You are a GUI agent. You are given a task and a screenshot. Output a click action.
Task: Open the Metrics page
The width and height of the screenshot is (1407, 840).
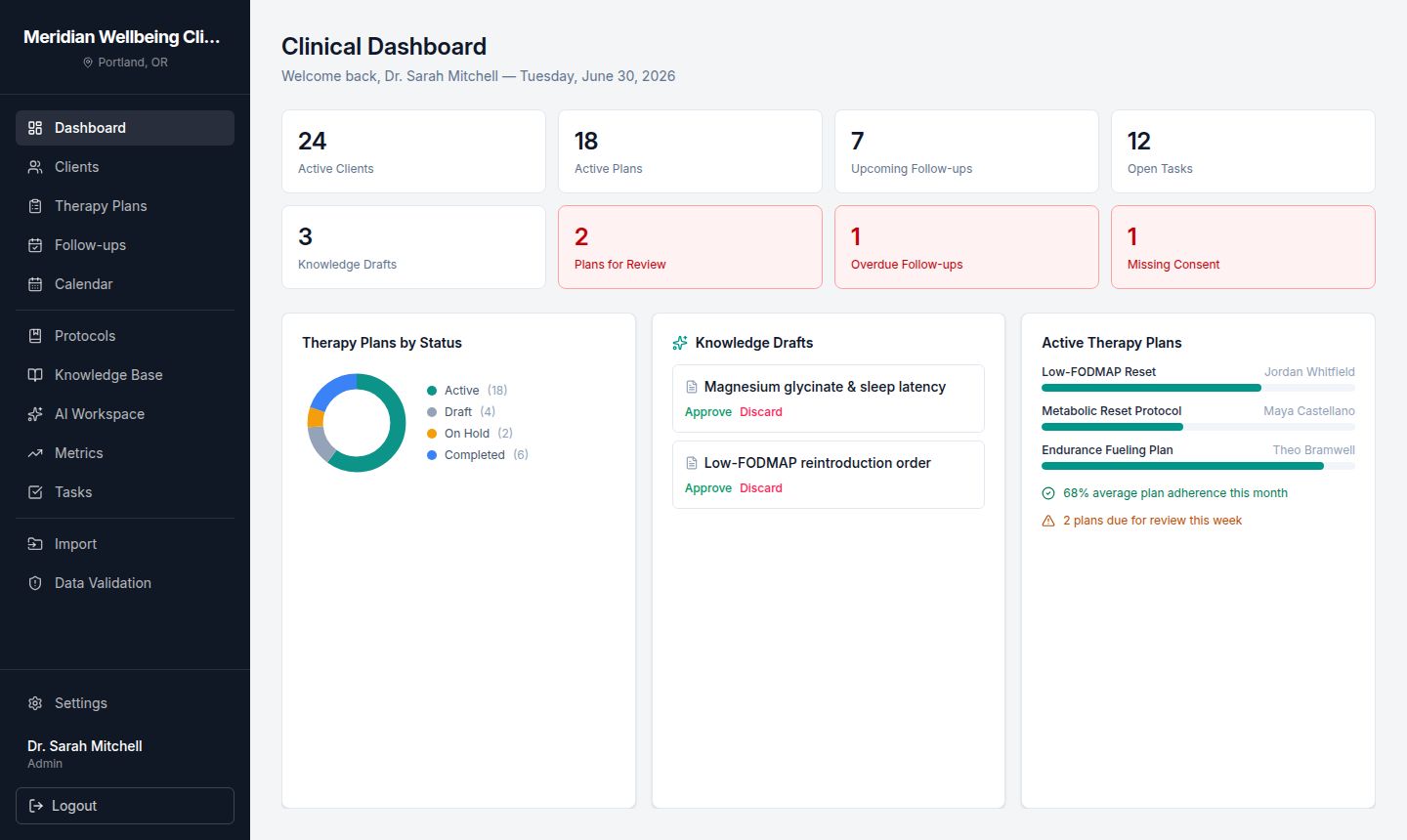(125, 453)
